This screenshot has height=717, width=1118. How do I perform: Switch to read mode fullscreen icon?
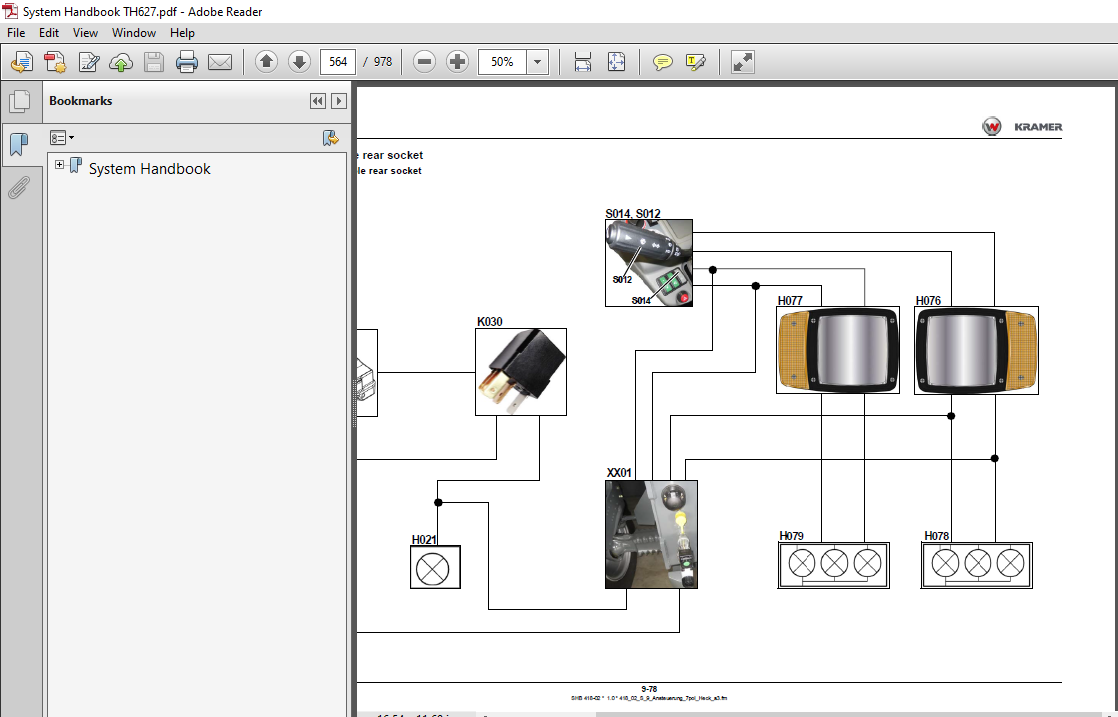click(x=742, y=62)
